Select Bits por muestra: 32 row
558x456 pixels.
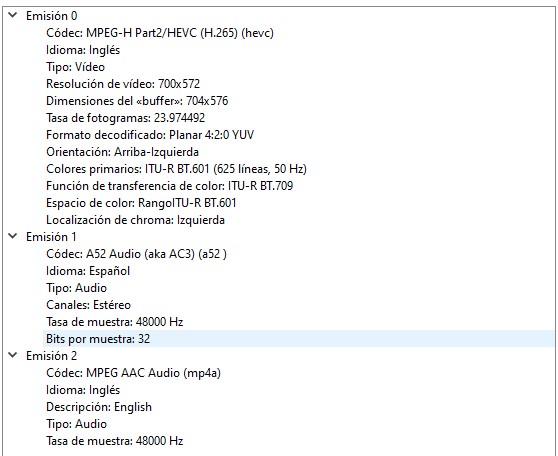click(298, 339)
